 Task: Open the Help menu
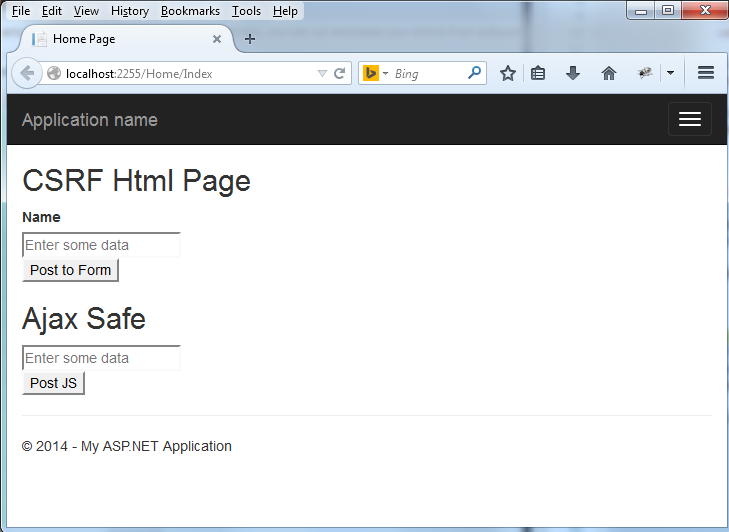pyautogui.click(x=285, y=11)
